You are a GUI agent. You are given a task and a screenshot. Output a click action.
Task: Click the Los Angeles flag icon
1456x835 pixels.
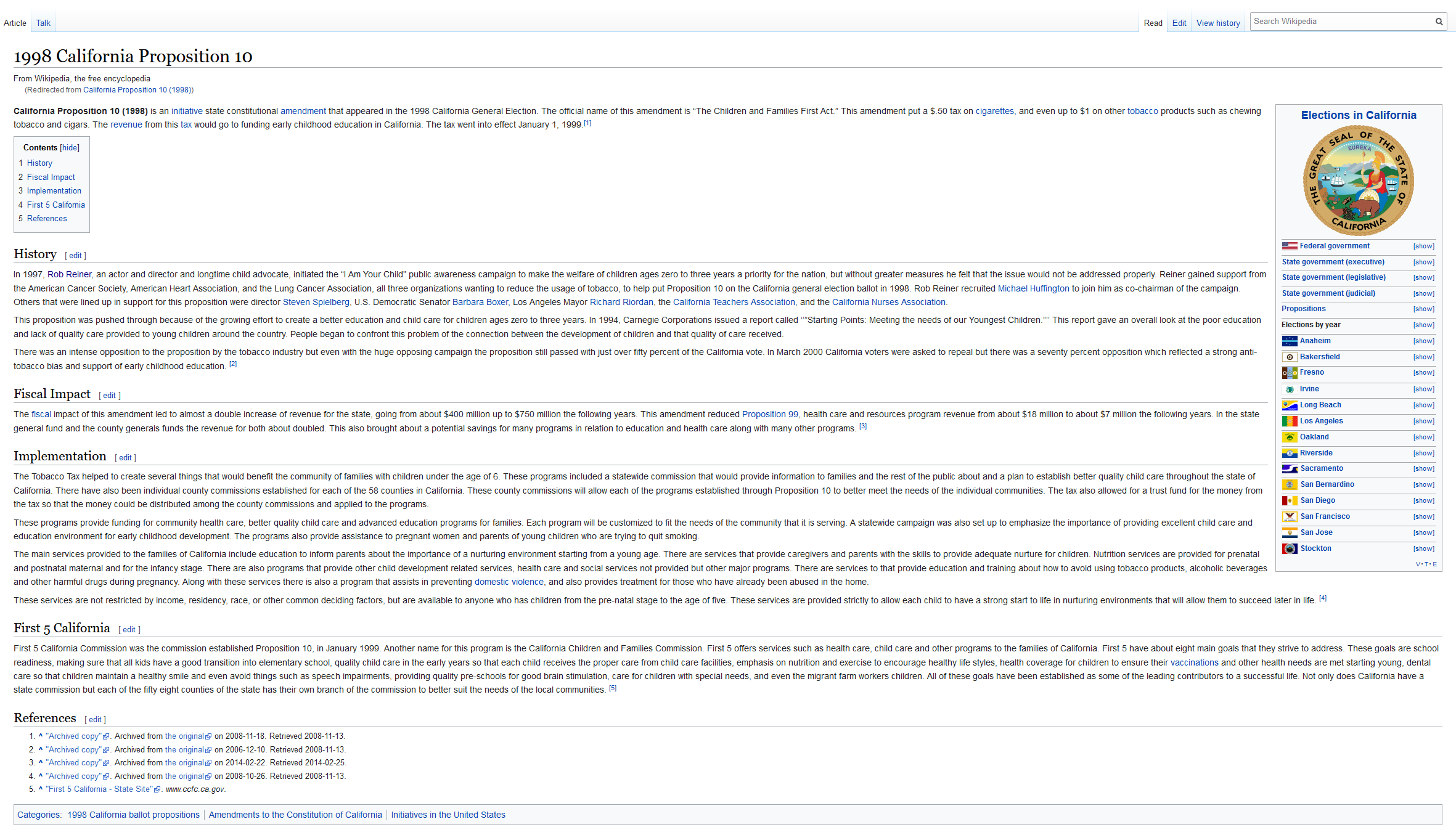click(1290, 421)
